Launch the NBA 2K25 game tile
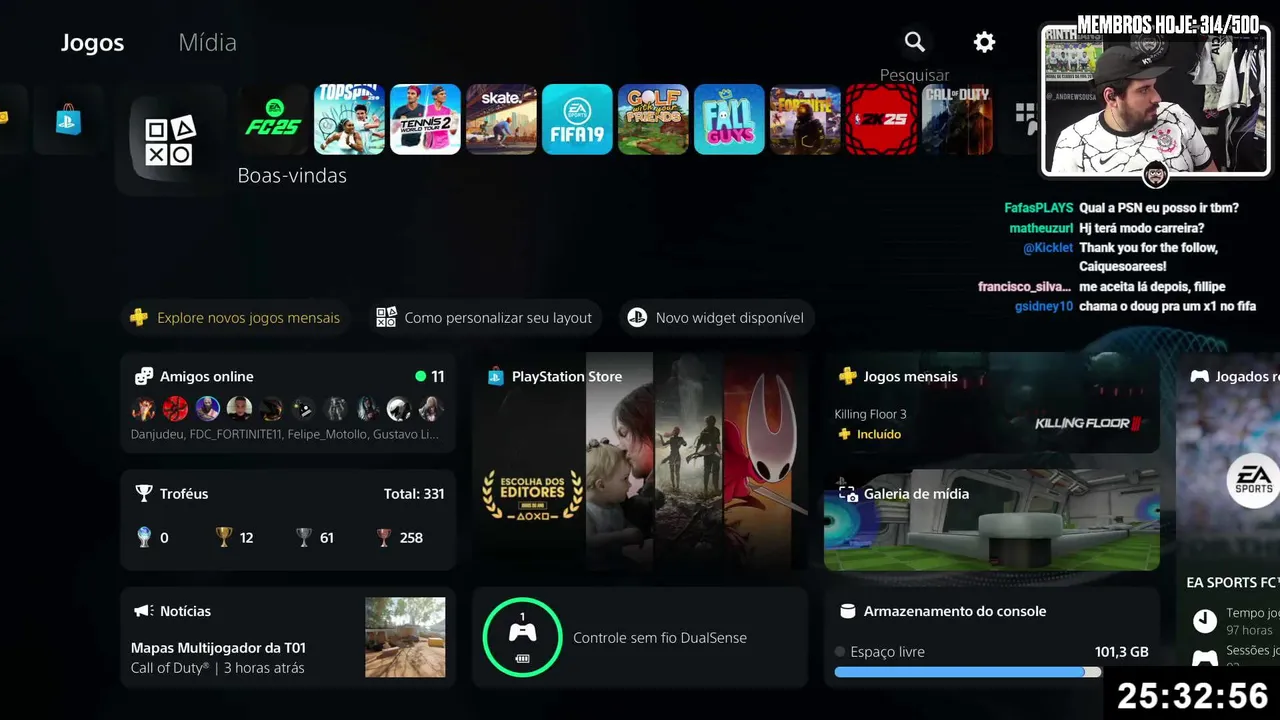This screenshot has width=1280, height=720. [x=881, y=119]
